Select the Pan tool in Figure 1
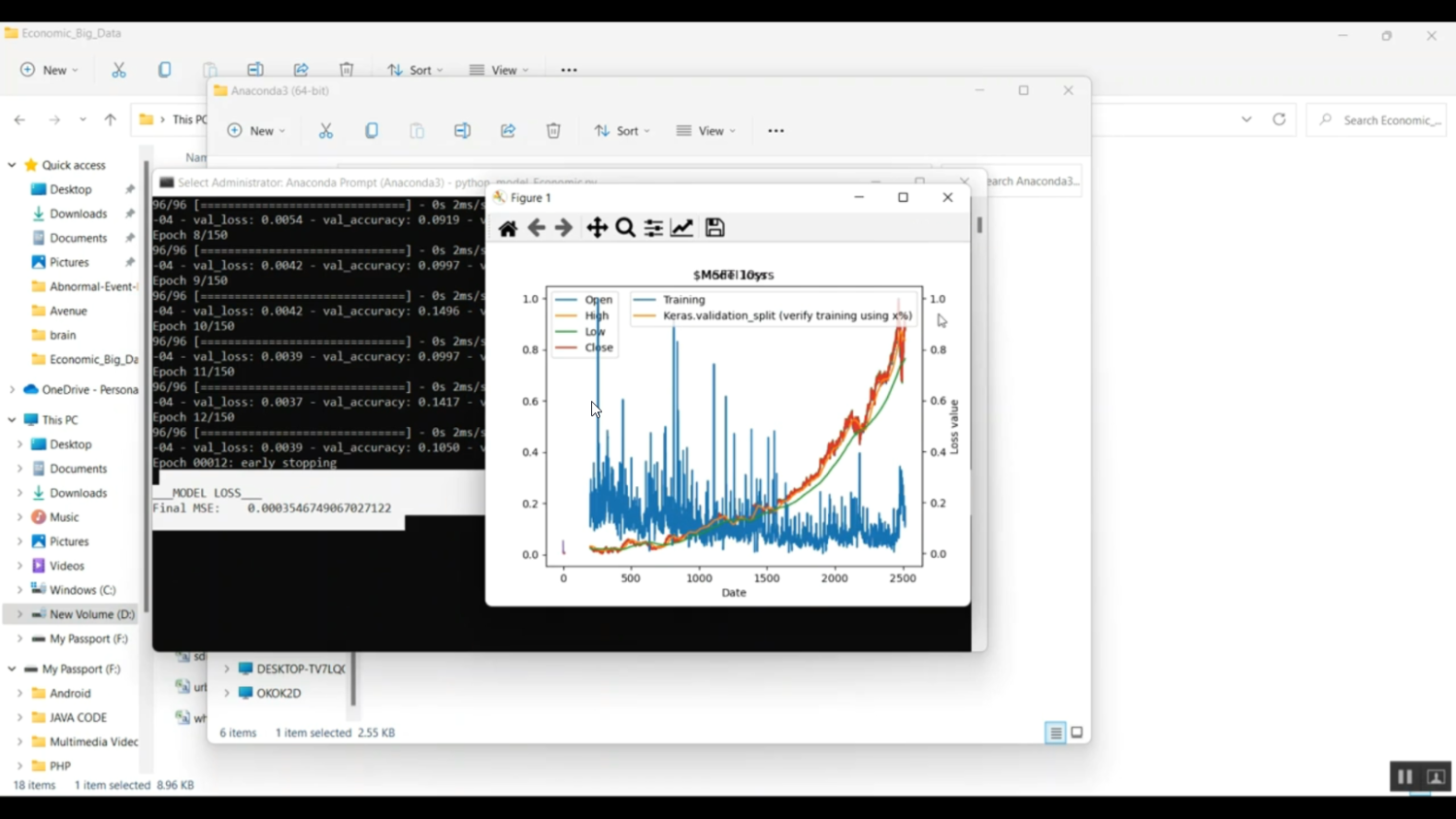The height and width of the screenshot is (819, 1456). pos(596,227)
